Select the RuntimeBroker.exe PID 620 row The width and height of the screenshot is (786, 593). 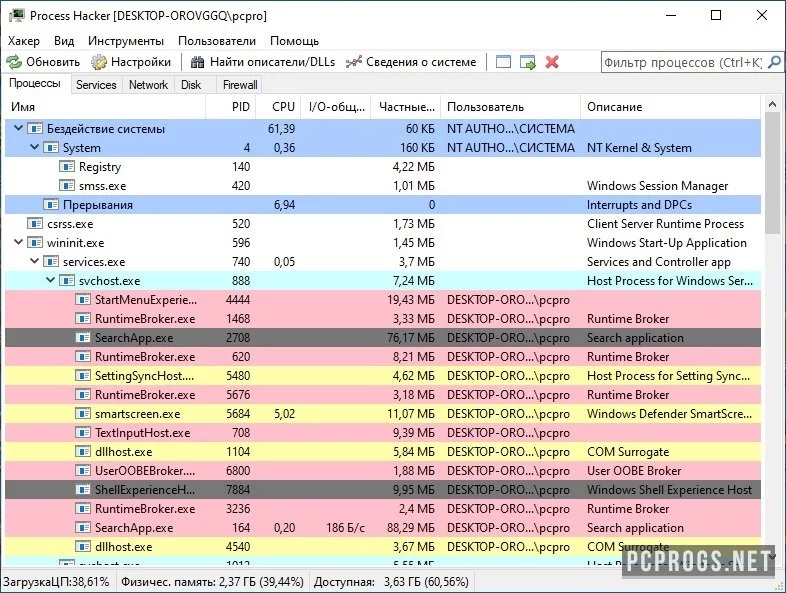(x=383, y=357)
